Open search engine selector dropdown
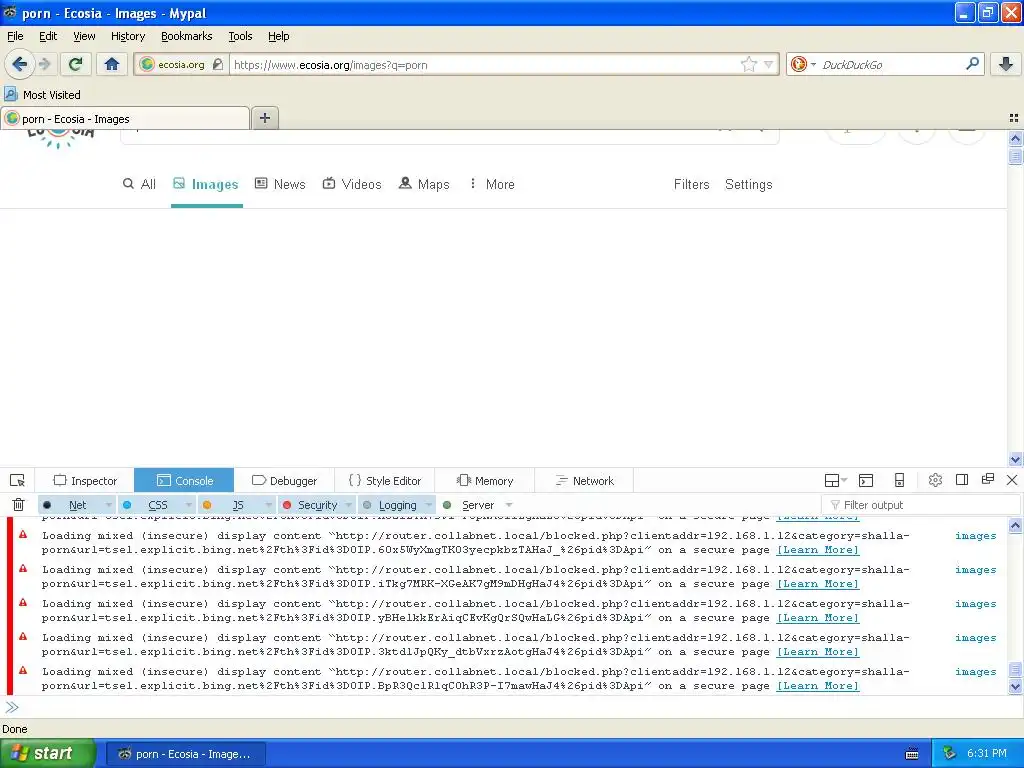 pos(803,64)
